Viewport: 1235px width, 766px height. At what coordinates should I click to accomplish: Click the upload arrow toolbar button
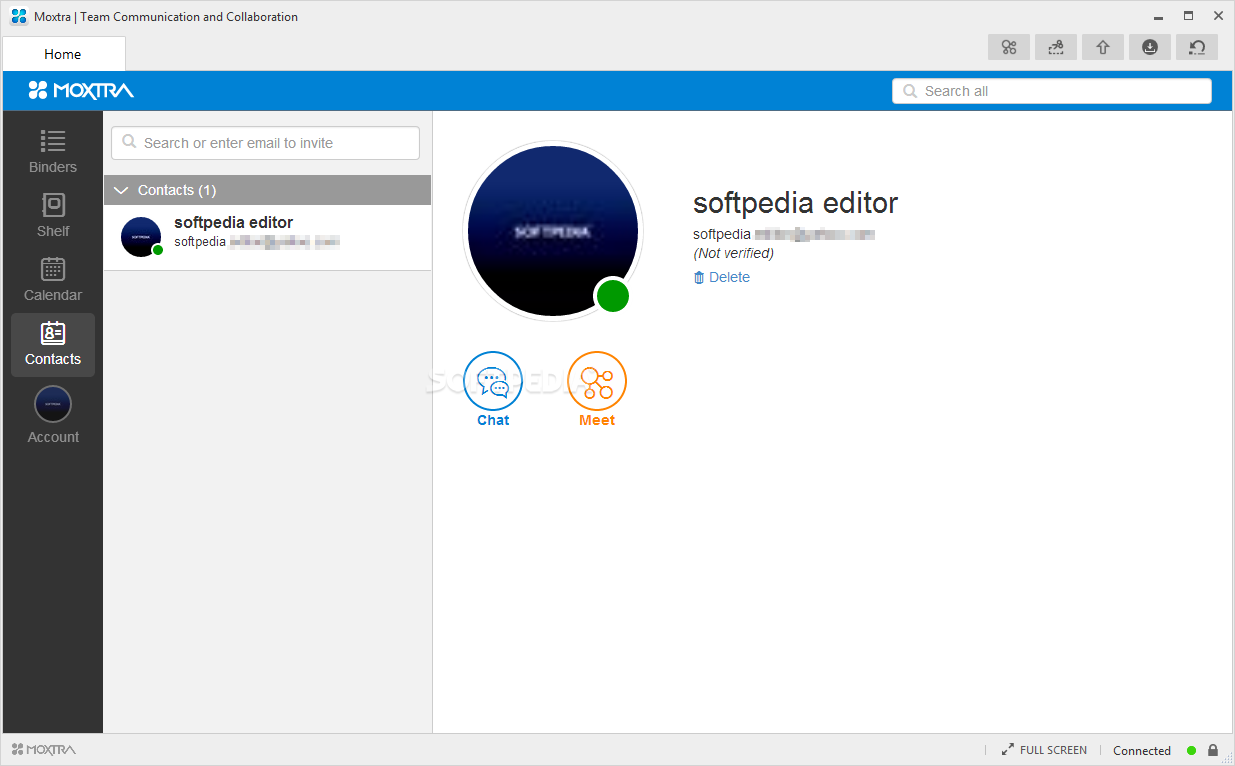coord(1103,47)
